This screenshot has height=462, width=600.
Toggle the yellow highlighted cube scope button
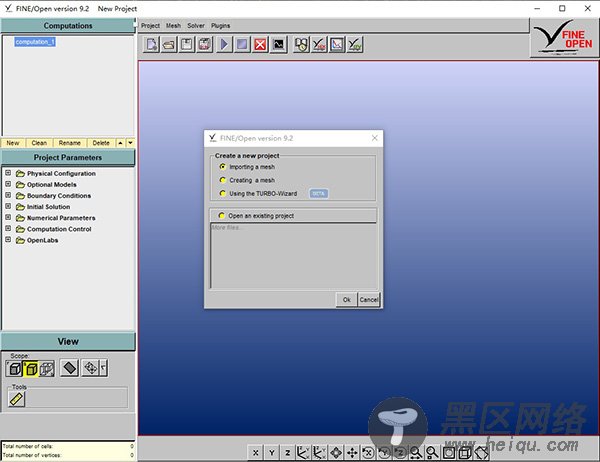tap(31, 369)
